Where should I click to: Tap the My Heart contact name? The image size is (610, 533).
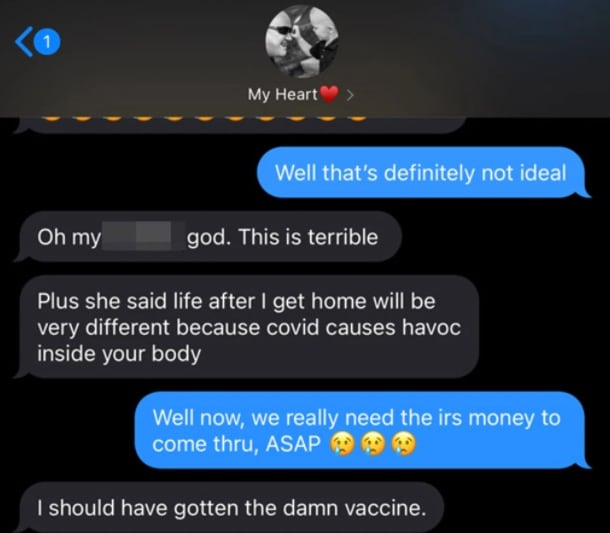tap(283, 95)
